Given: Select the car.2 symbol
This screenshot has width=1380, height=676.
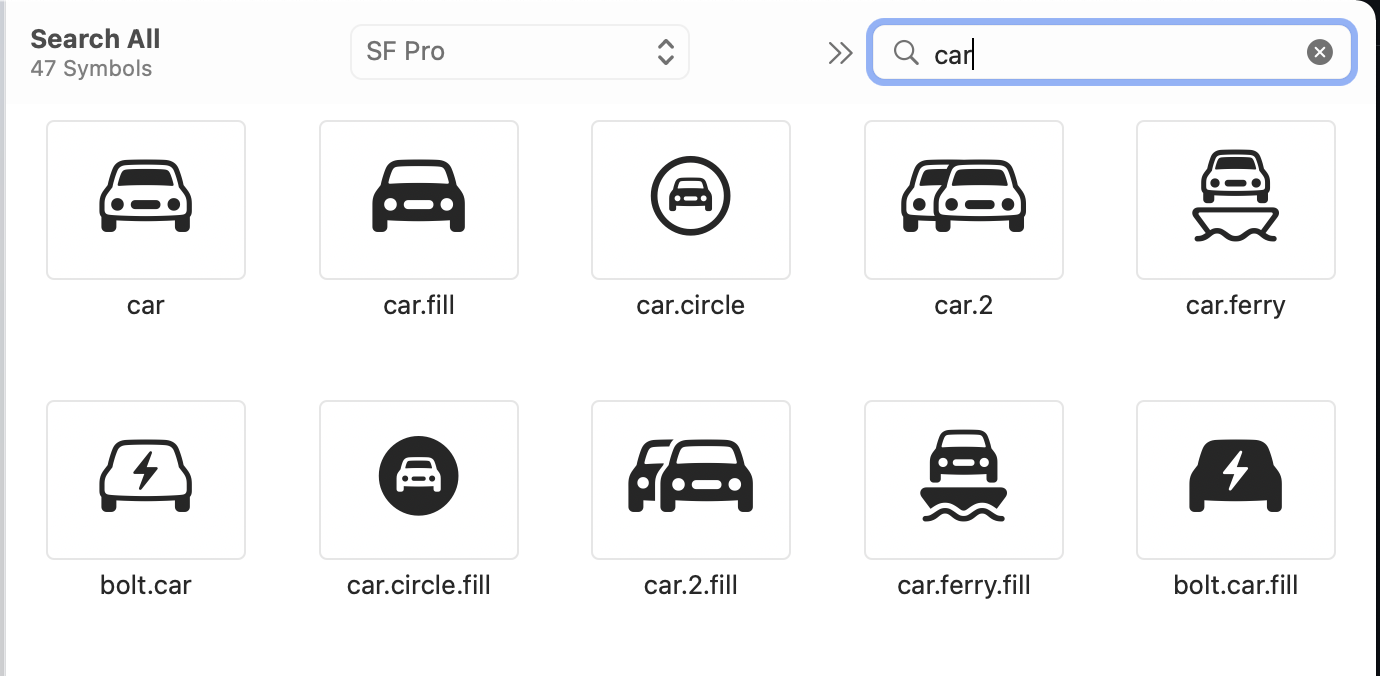Looking at the screenshot, I should click(963, 199).
